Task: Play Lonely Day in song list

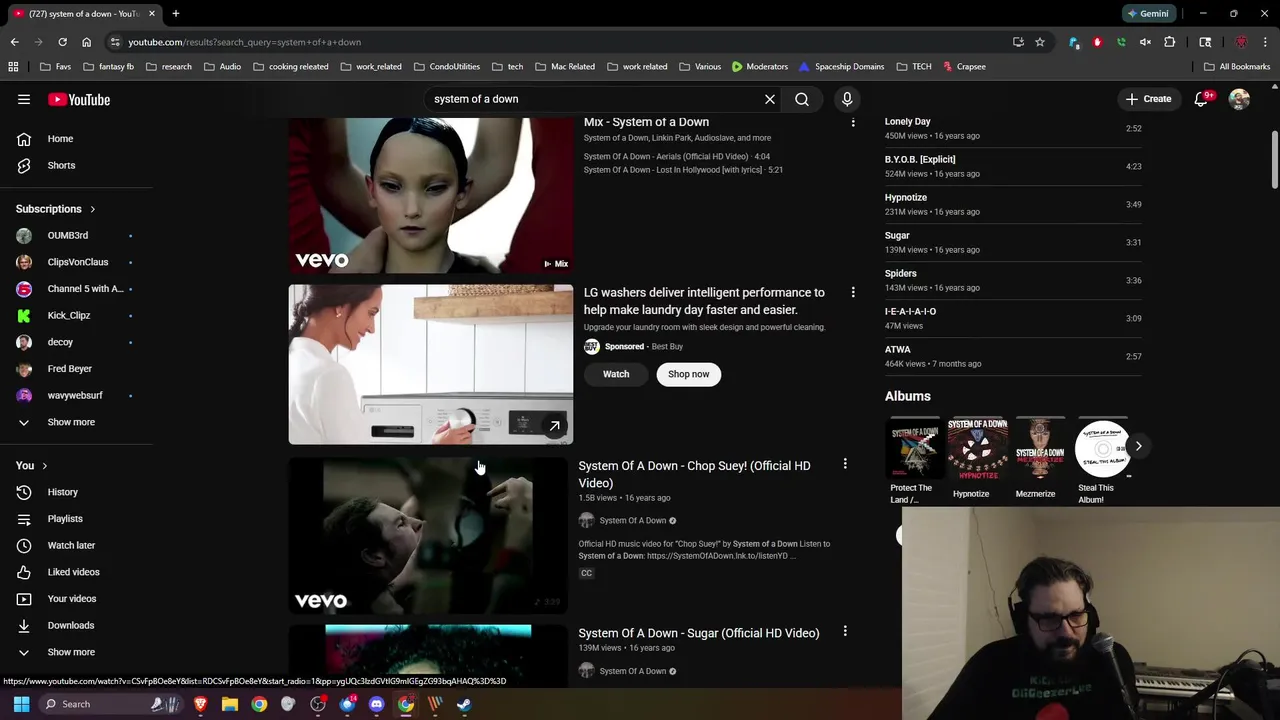Action: [x=1013, y=128]
